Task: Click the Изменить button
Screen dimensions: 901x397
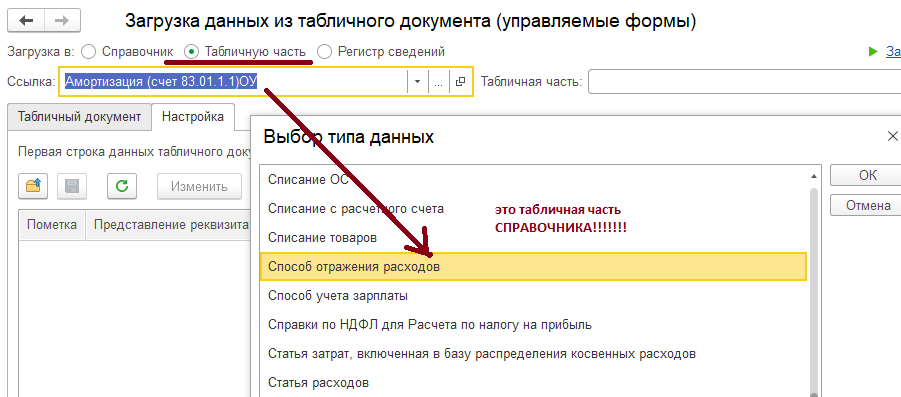Action: [199, 186]
